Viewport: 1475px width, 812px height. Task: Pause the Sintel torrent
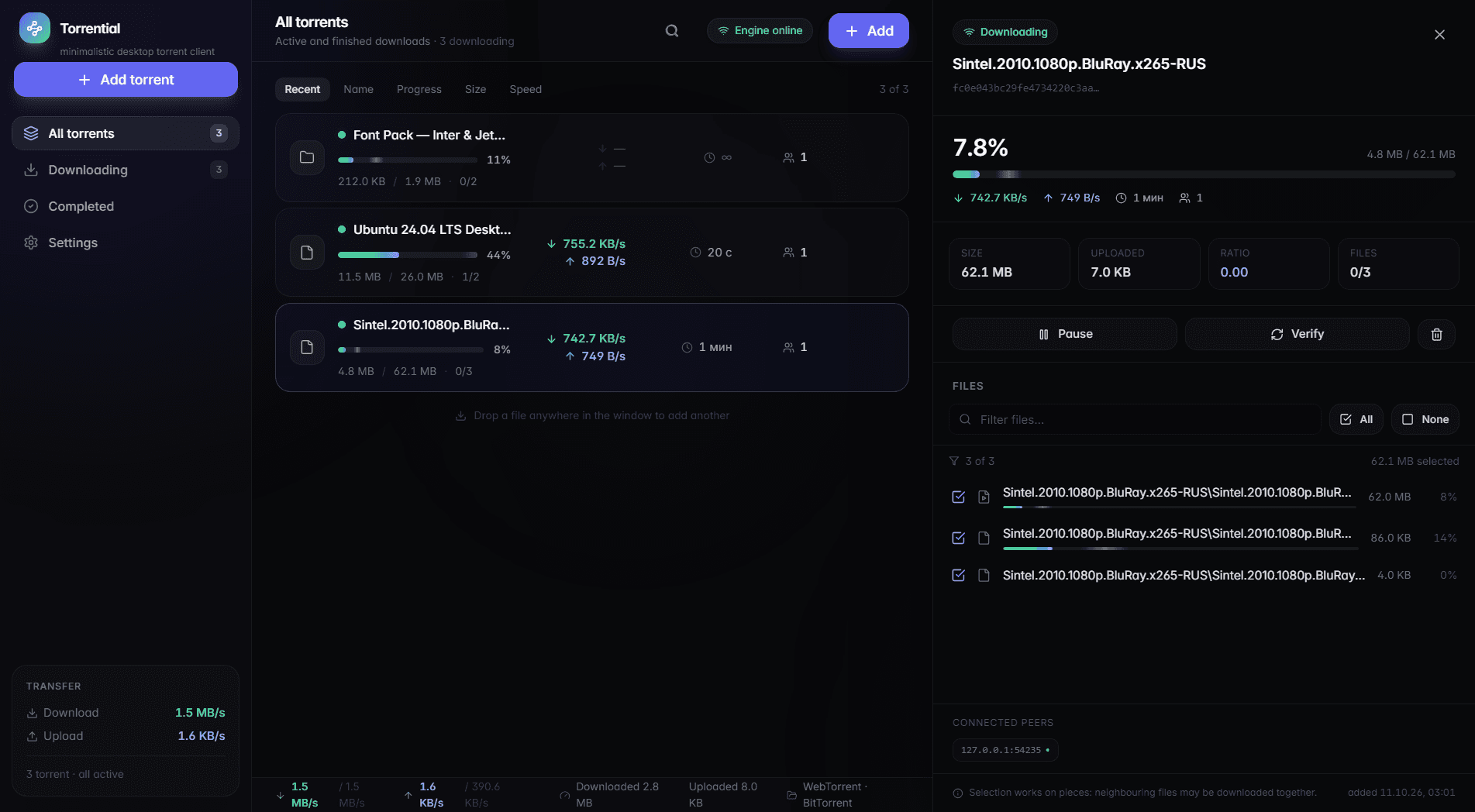1065,334
